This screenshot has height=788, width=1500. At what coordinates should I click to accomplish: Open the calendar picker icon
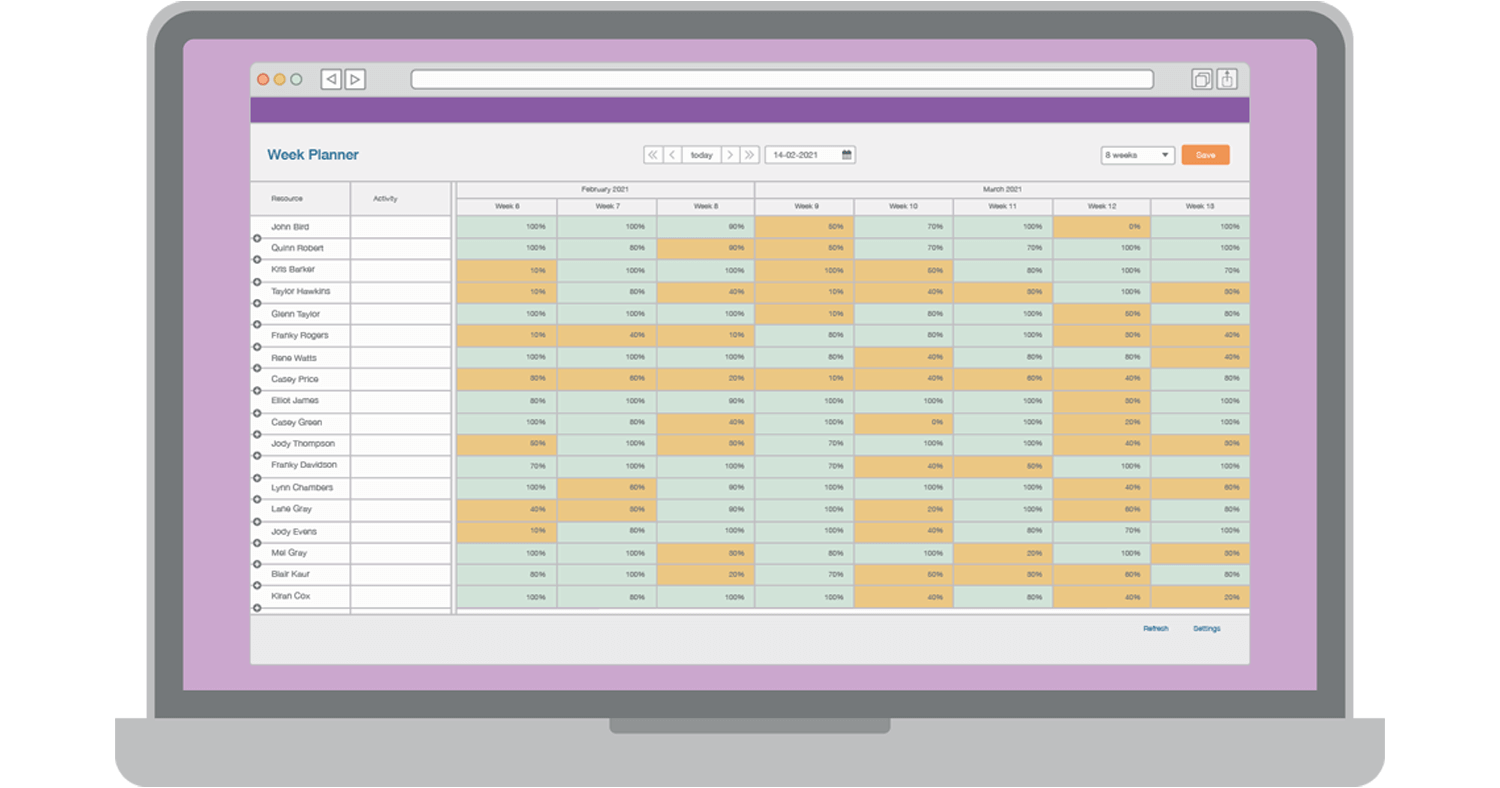coord(847,155)
